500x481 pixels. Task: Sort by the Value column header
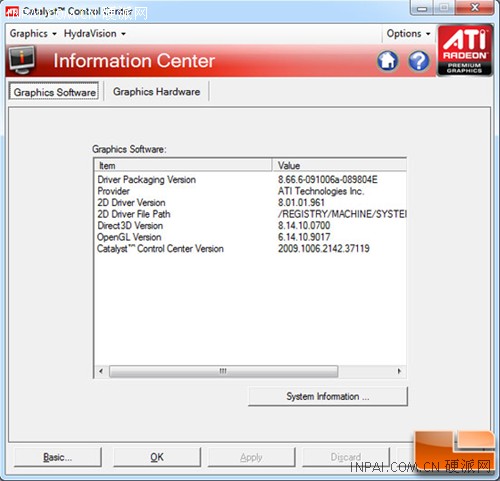[x=339, y=165]
